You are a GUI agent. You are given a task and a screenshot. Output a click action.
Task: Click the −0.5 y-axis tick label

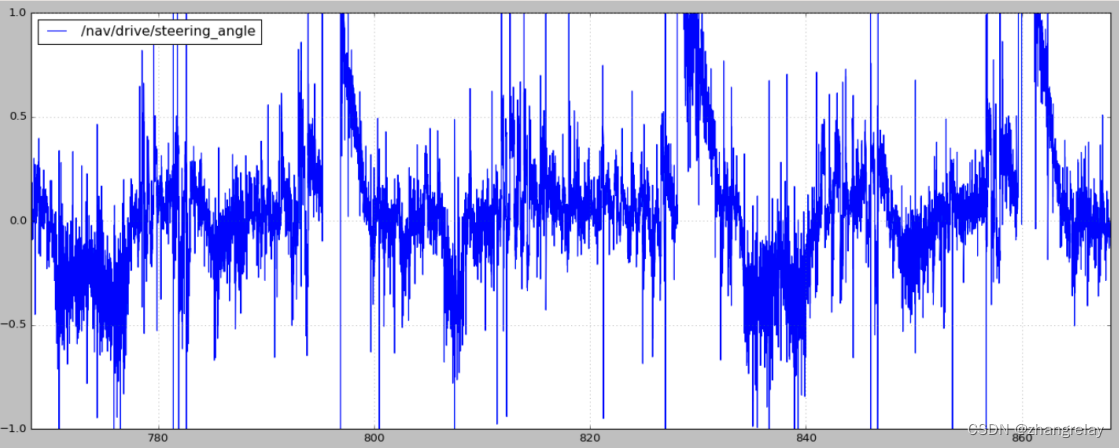tap(16, 325)
